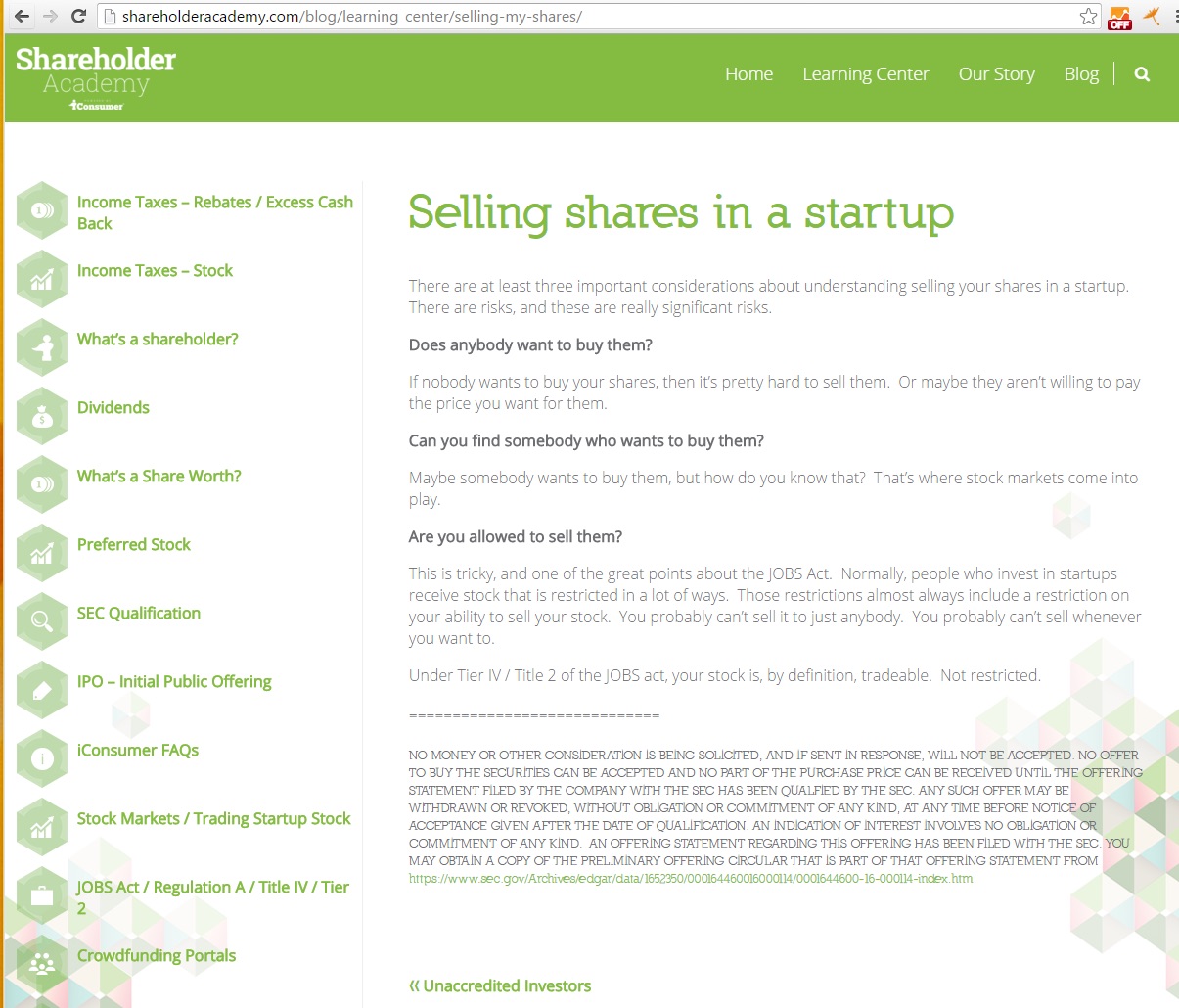Open the Our Story menu item
The image size is (1179, 1008).
click(996, 74)
